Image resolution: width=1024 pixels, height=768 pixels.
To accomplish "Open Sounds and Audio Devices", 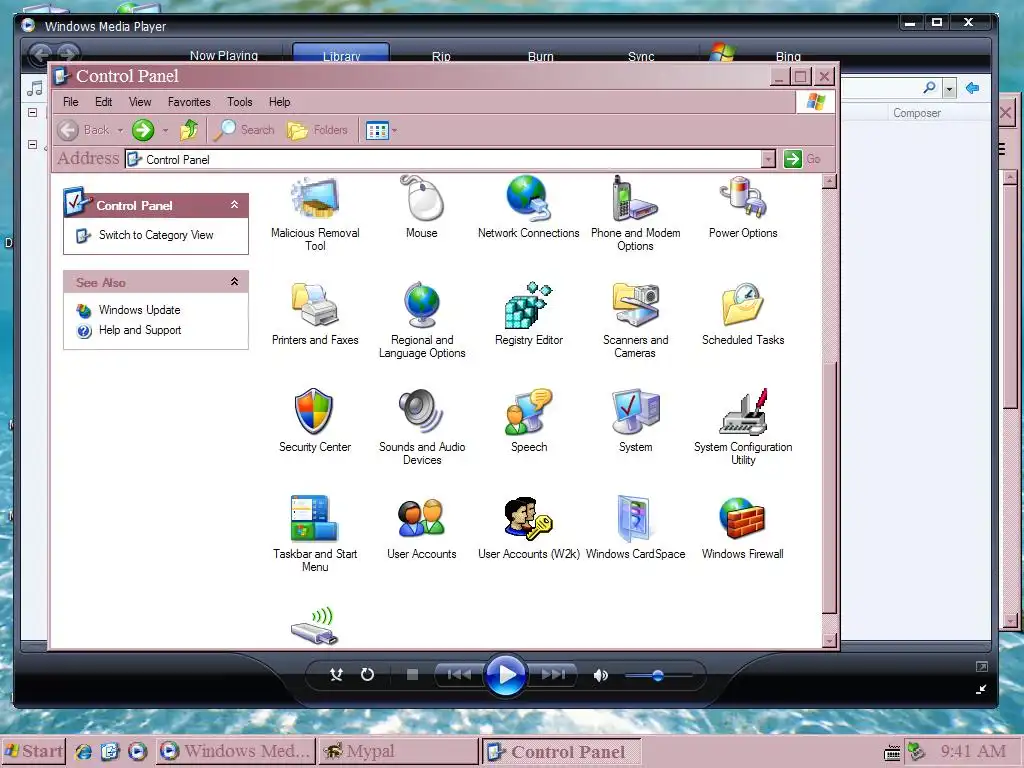I will [422, 427].
